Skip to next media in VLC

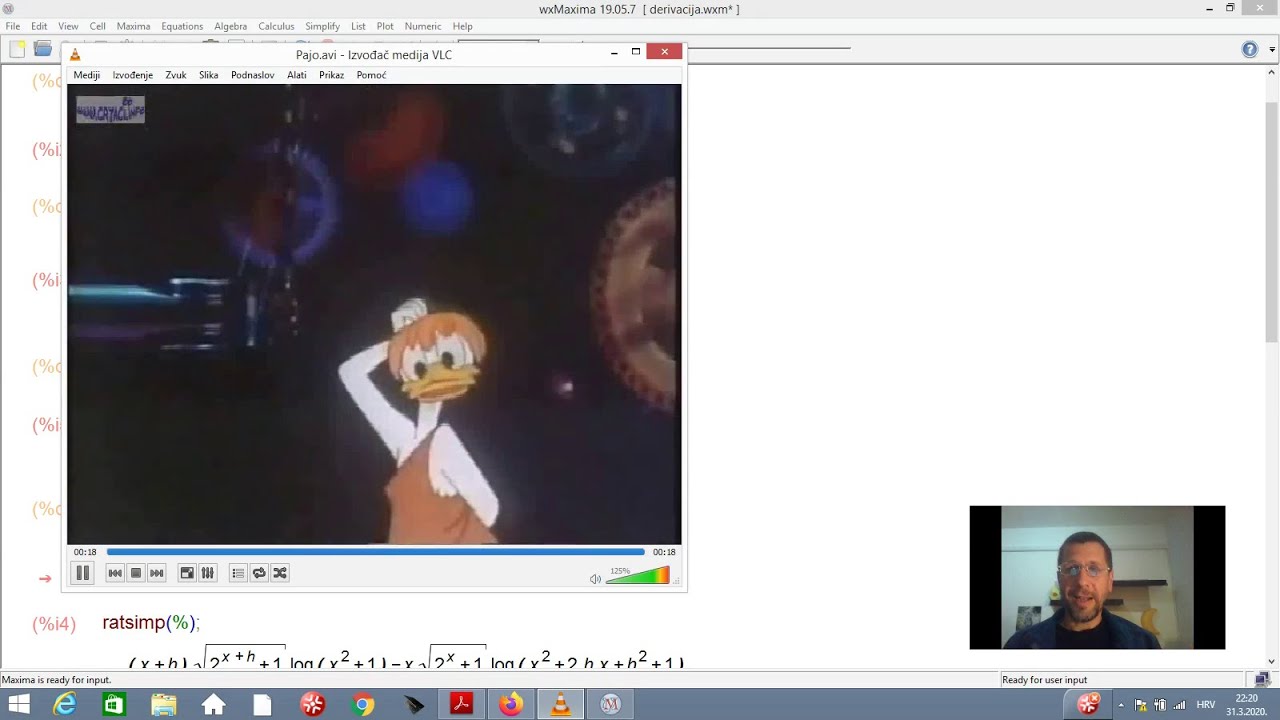(157, 573)
